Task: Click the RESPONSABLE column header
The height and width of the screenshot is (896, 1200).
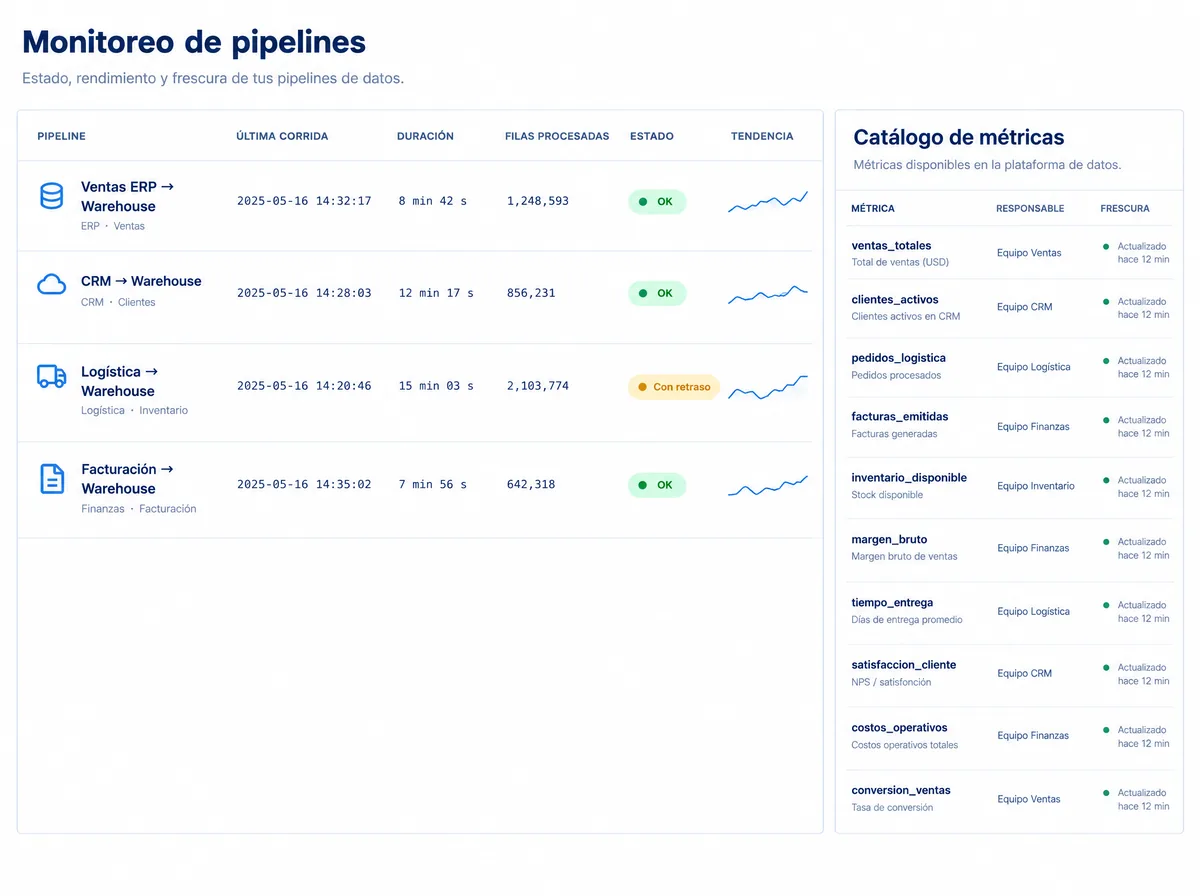Action: (1030, 209)
